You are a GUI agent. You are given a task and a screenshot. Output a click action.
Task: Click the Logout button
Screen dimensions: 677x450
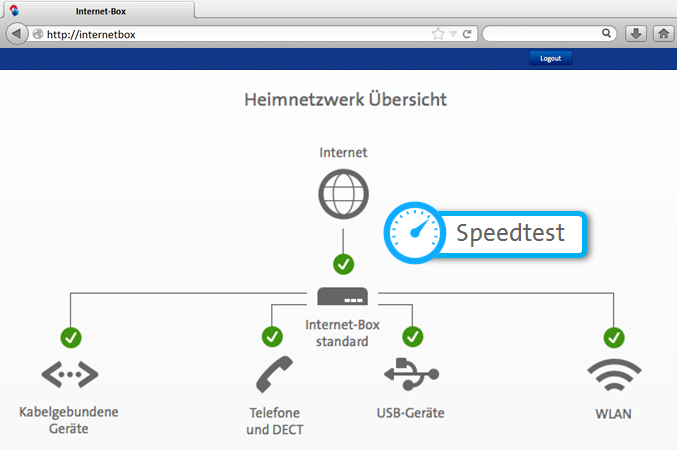550,58
